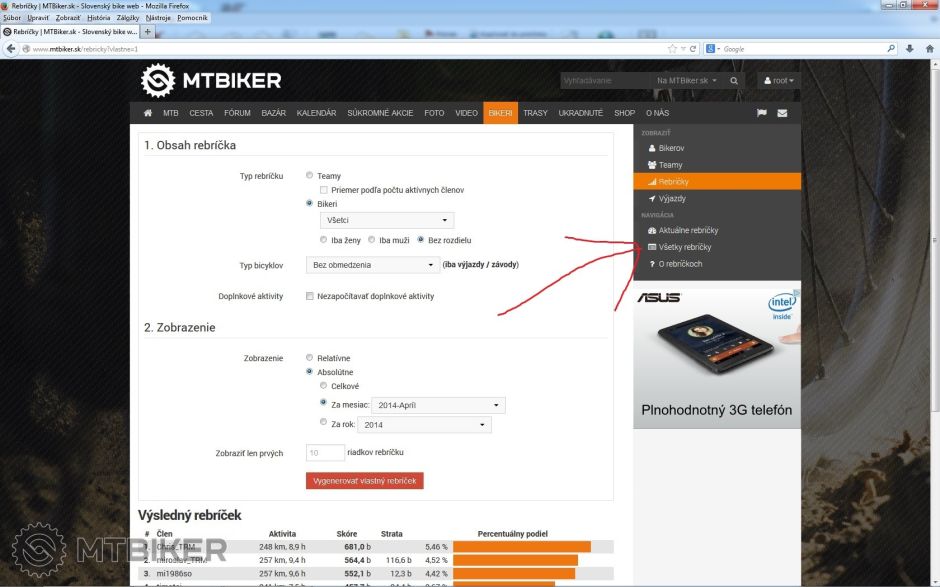Image resolution: width=940 pixels, height=587 pixels.
Task: Choose the Iba ženy radio button
Action: pos(323,240)
